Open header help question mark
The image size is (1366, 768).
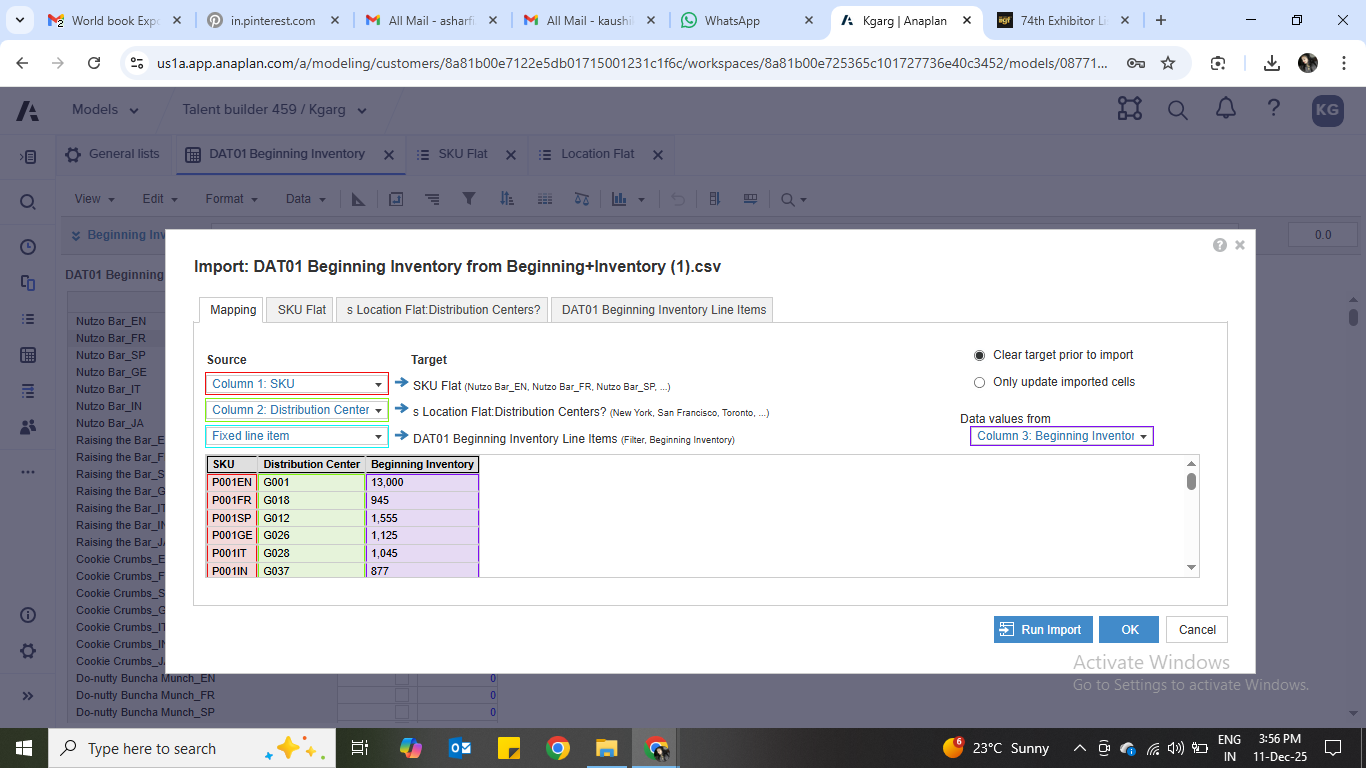tap(1273, 109)
